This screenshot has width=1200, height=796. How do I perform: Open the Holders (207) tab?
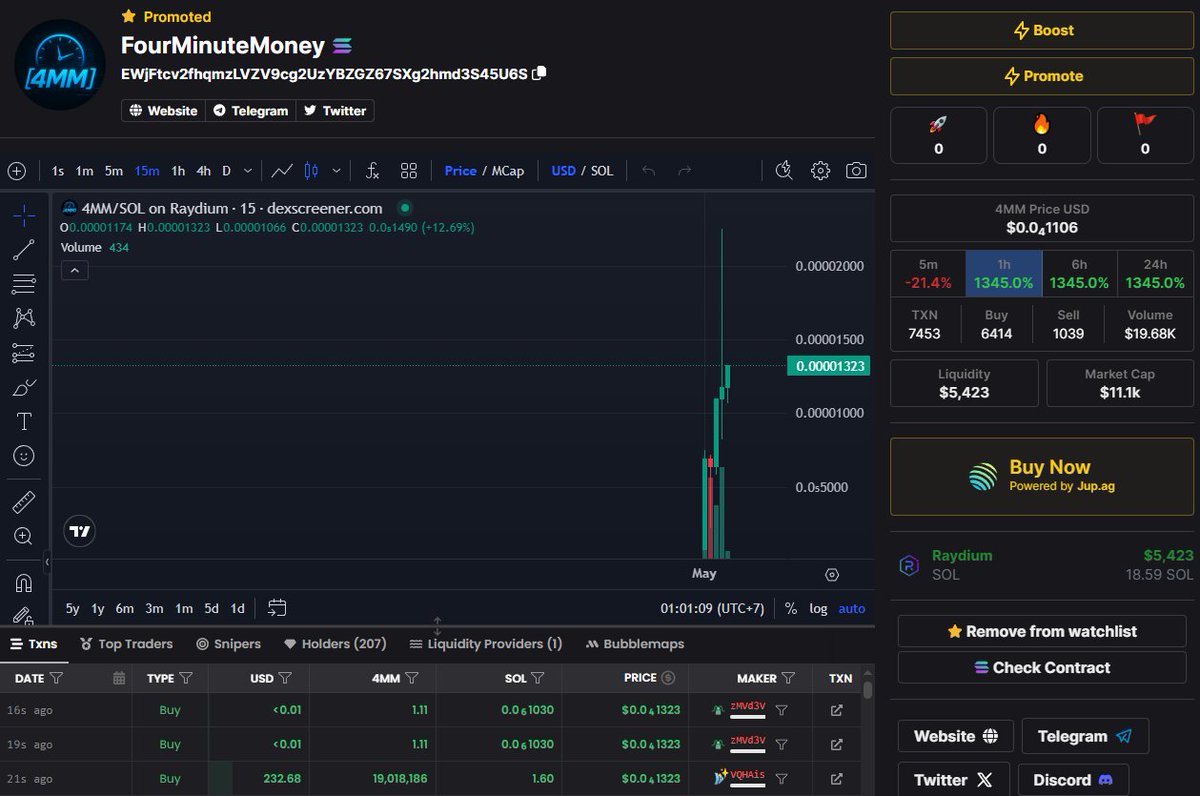[335, 644]
